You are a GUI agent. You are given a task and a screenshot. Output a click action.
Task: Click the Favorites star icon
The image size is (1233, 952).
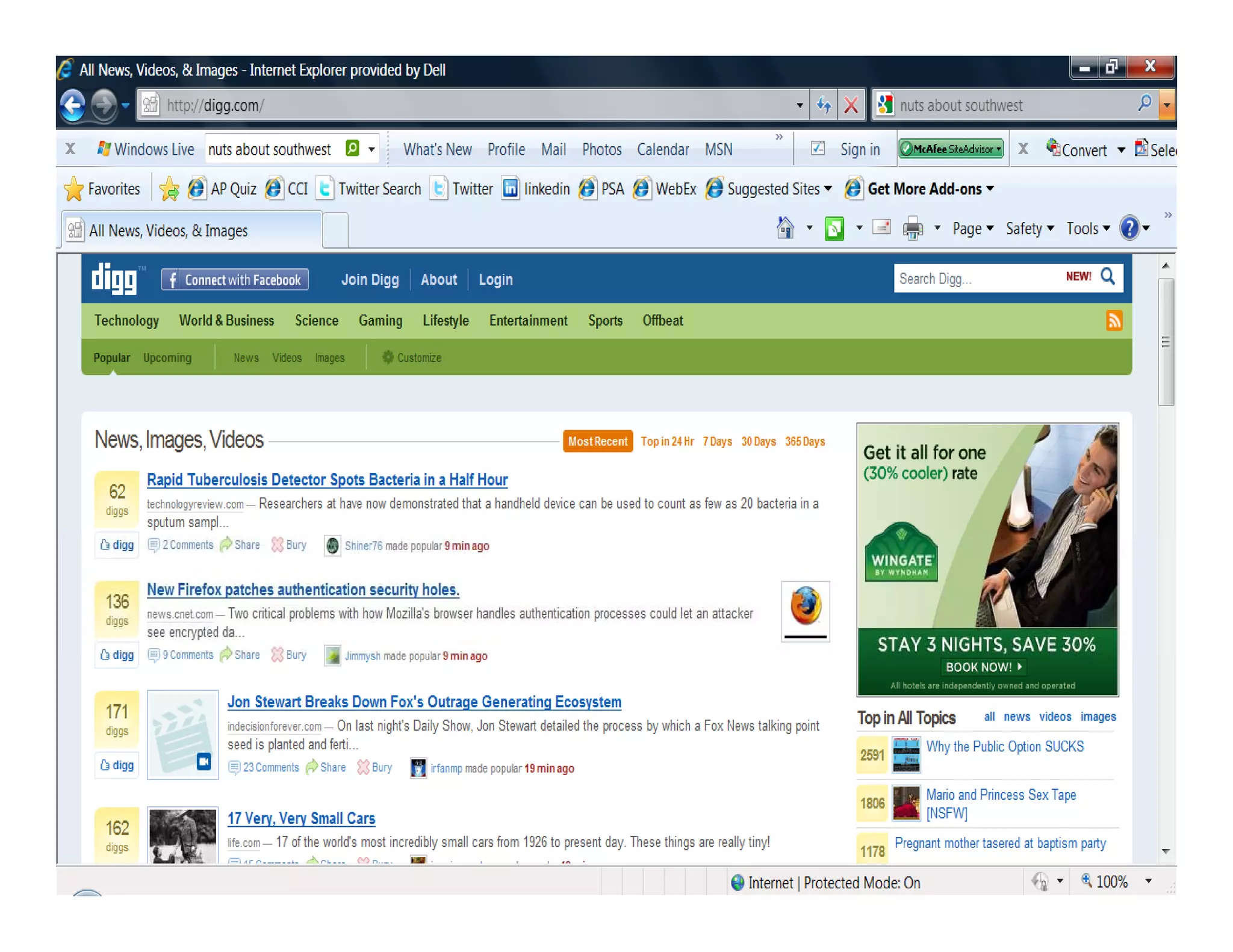click(x=74, y=189)
